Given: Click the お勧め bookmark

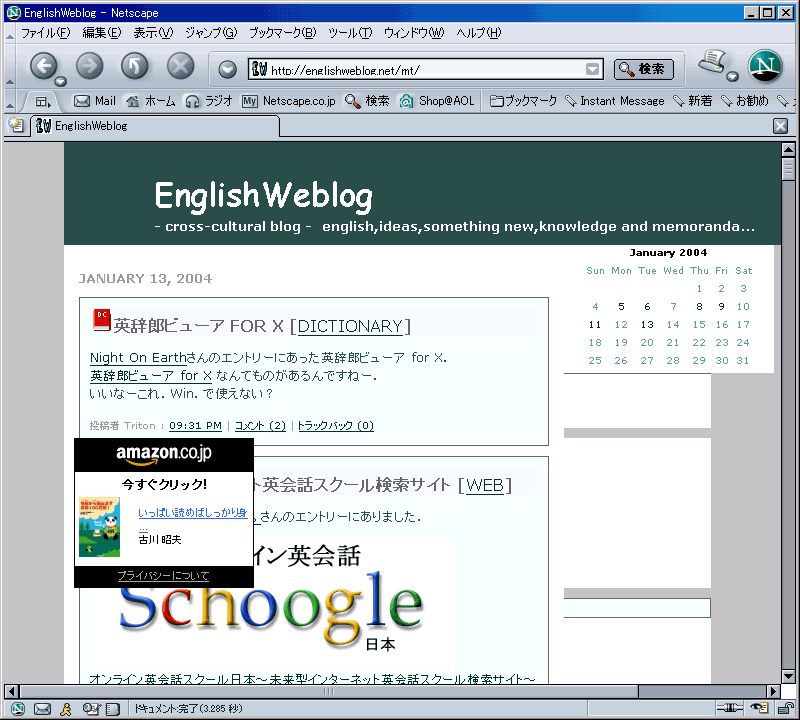Looking at the screenshot, I should [x=744, y=101].
